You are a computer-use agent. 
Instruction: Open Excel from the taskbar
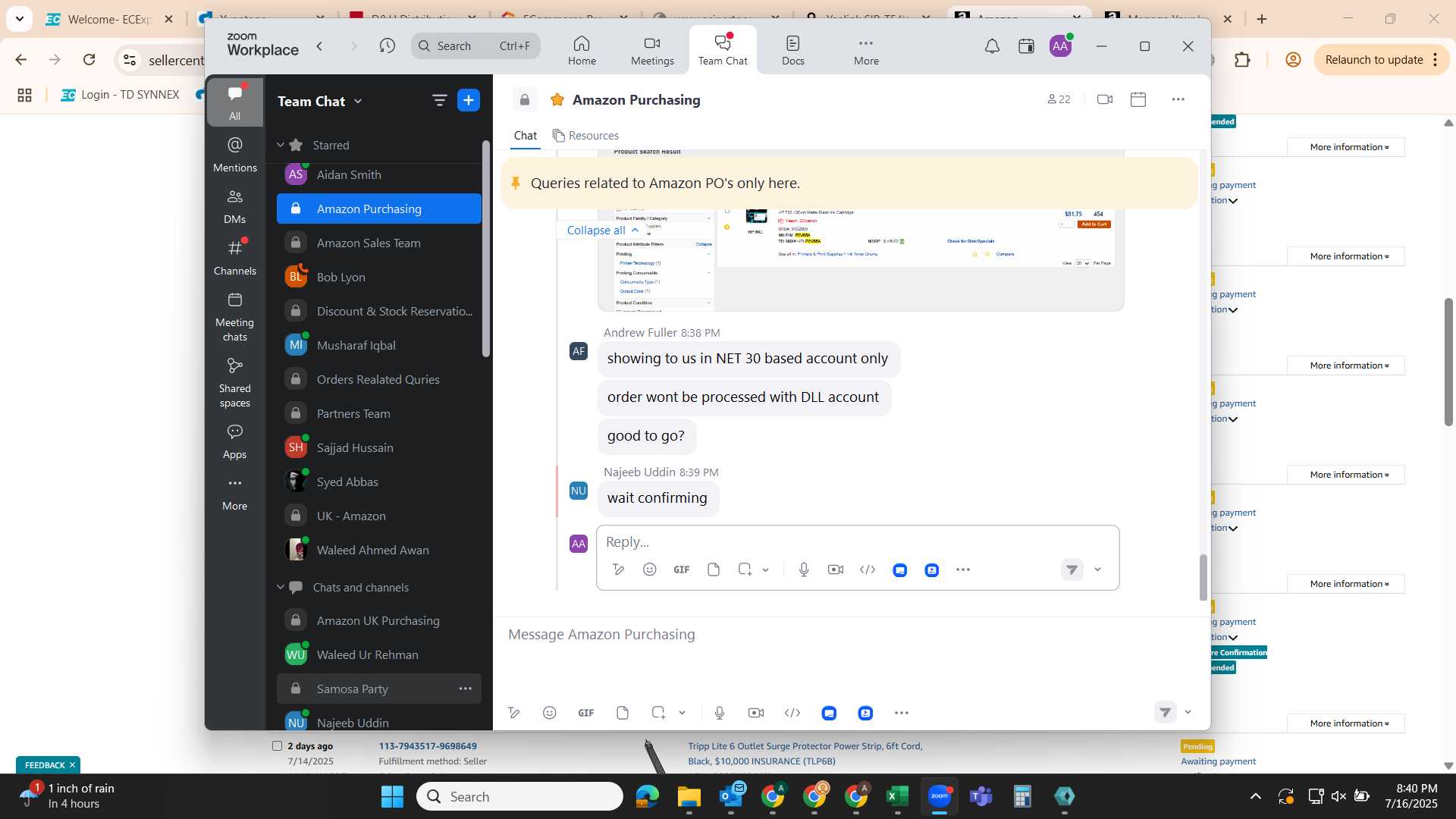(x=897, y=796)
